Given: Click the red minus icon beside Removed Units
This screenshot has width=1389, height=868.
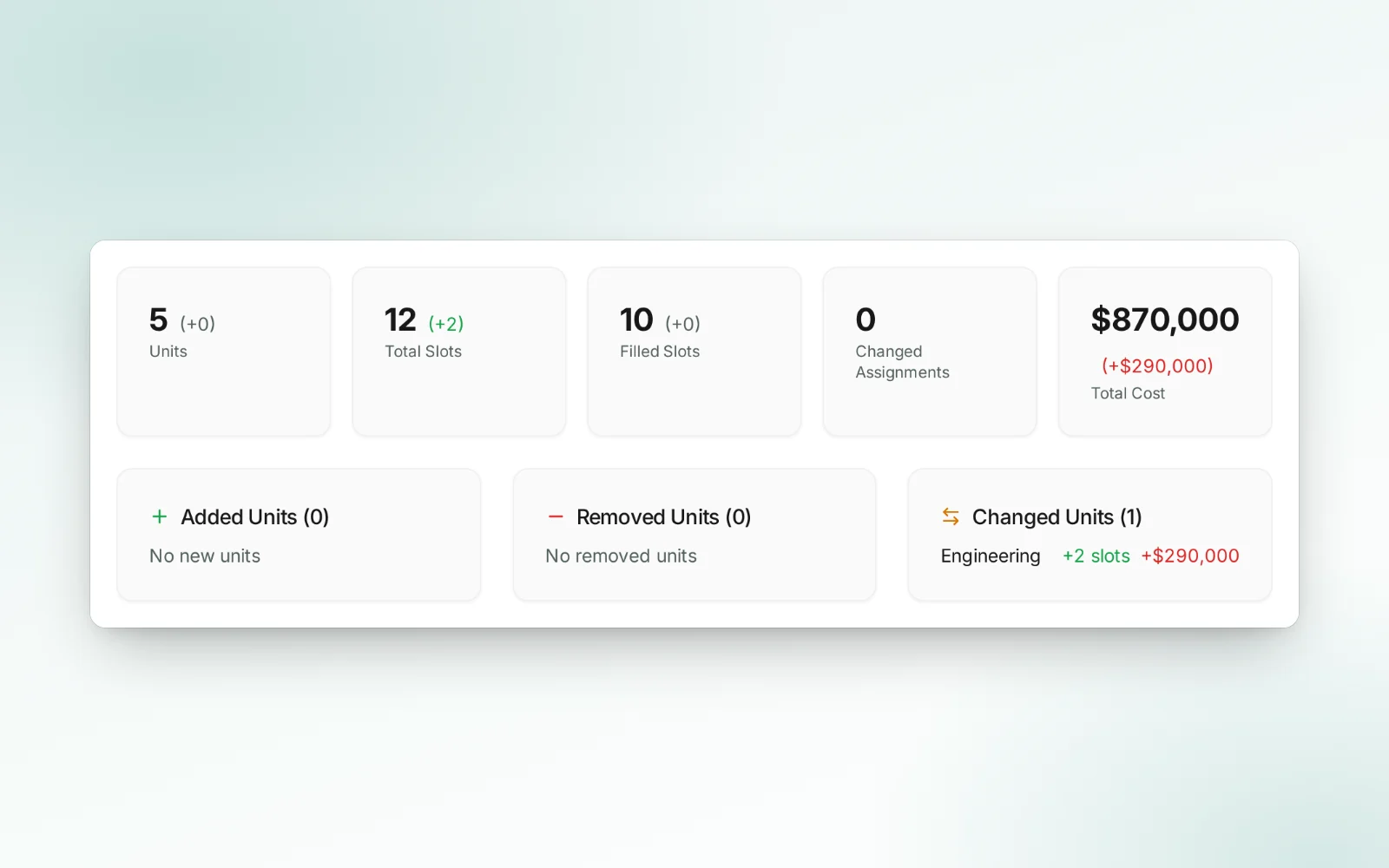Looking at the screenshot, I should 556,516.
